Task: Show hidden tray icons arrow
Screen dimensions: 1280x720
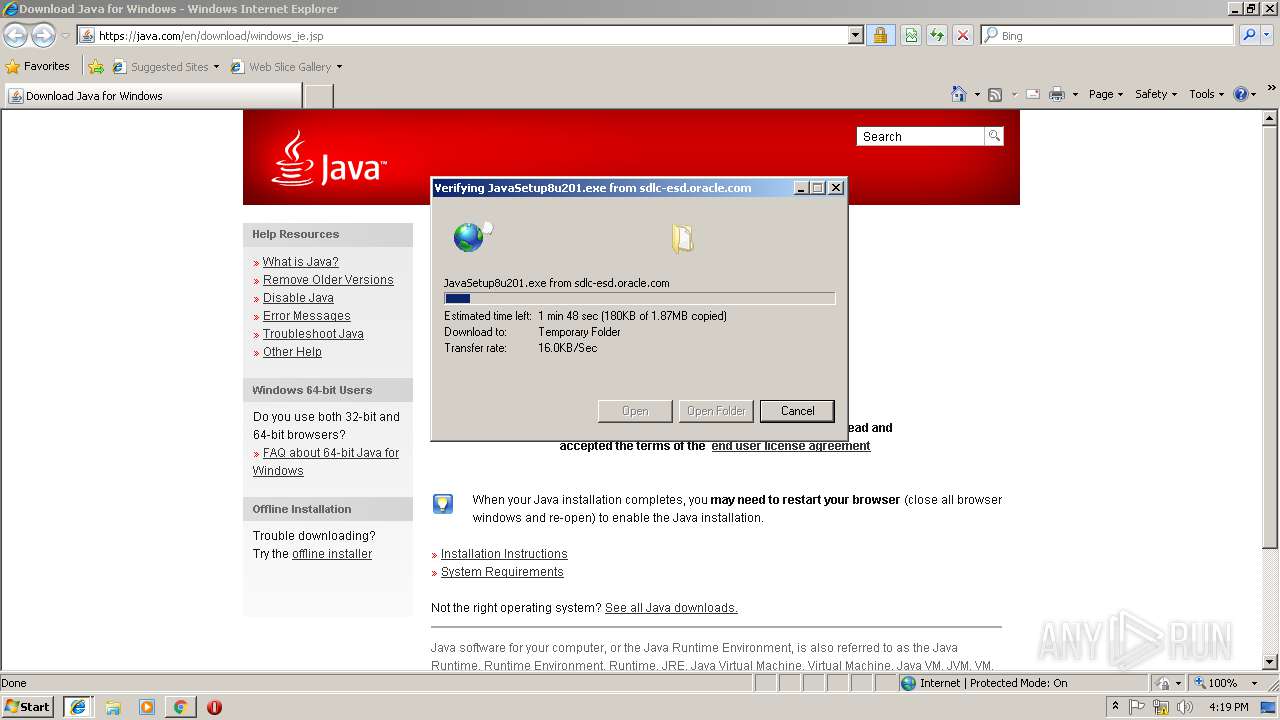Action: (x=1115, y=707)
